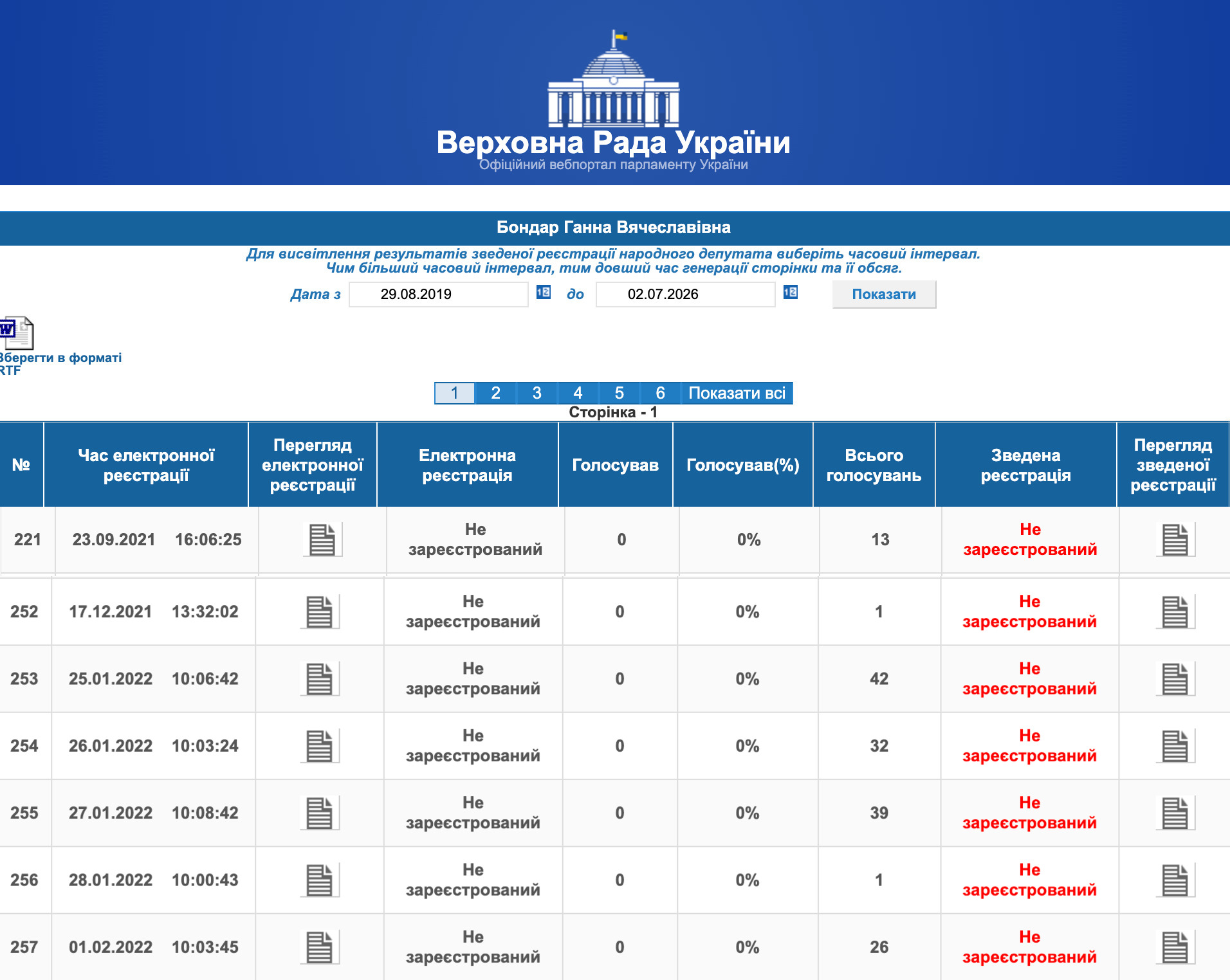View consolidated registration document for row 256
The image size is (1230, 980).
point(1175,880)
